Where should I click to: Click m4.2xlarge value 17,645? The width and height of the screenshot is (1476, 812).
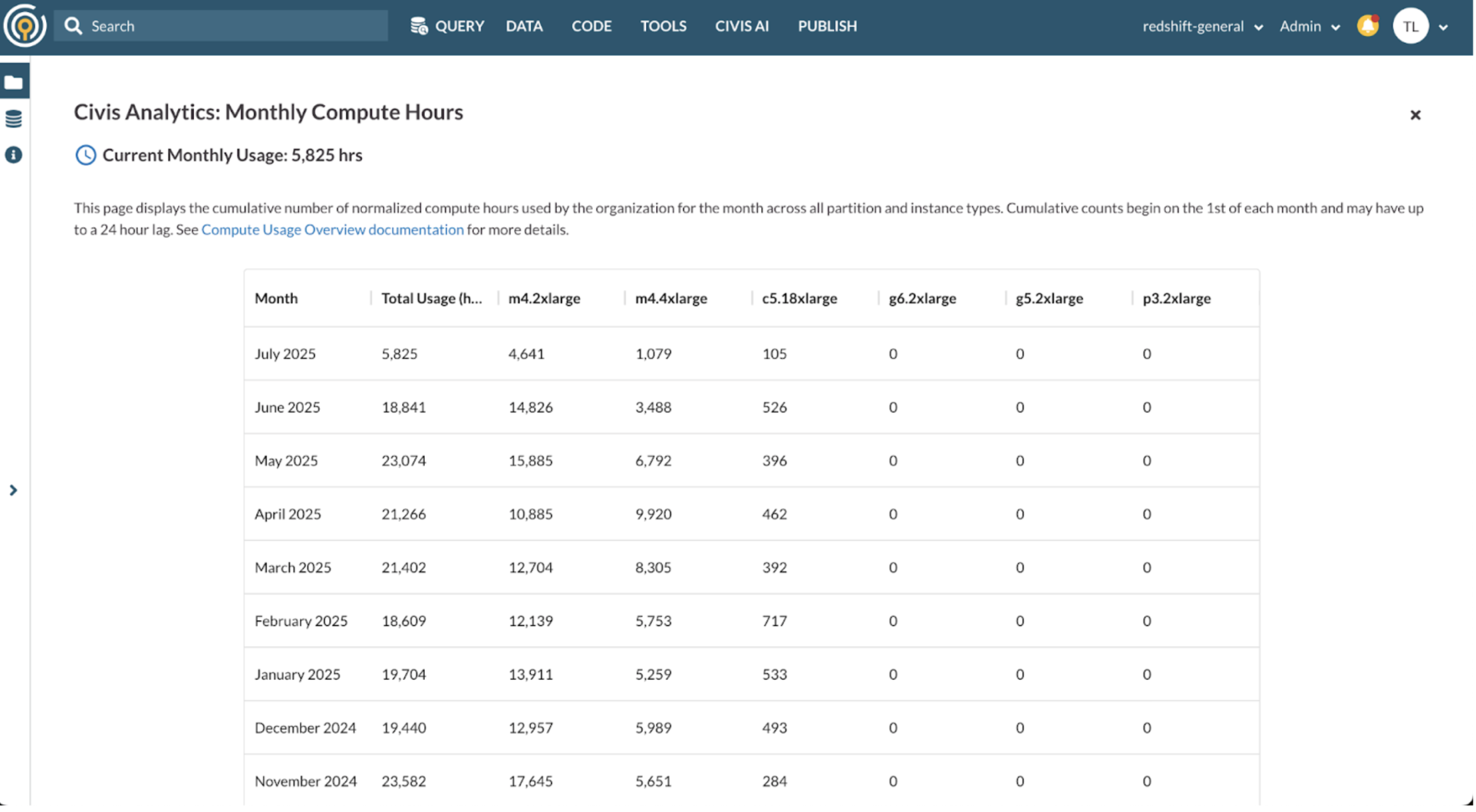tap(530, 781)
